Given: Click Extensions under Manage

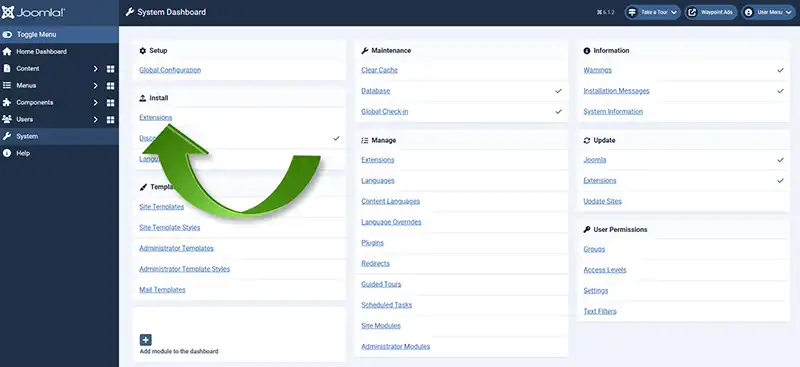Looking at the screenshot, I should (378, 160).
